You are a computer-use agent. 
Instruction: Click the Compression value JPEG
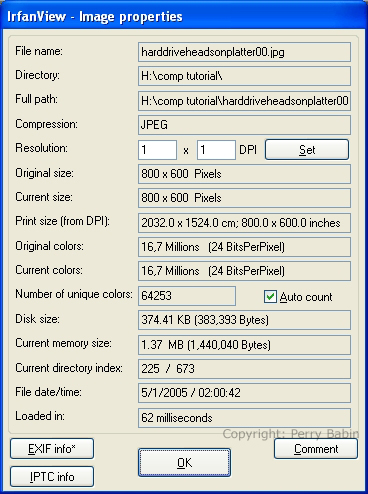click(244, 125)
